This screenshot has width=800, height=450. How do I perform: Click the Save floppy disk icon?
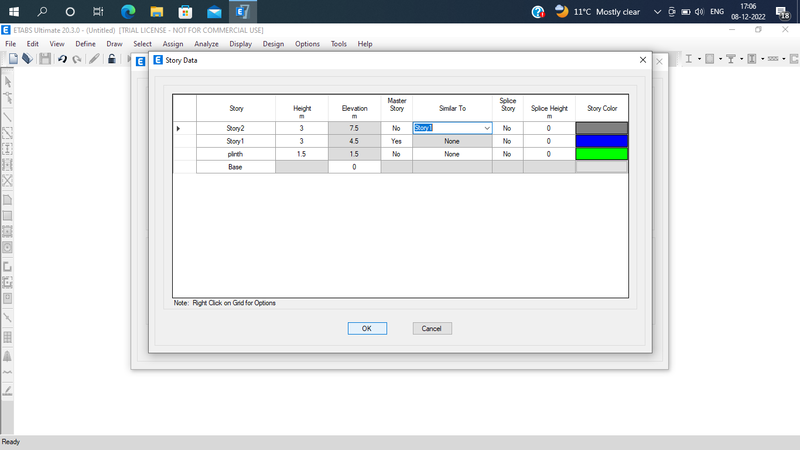[45, 59]
